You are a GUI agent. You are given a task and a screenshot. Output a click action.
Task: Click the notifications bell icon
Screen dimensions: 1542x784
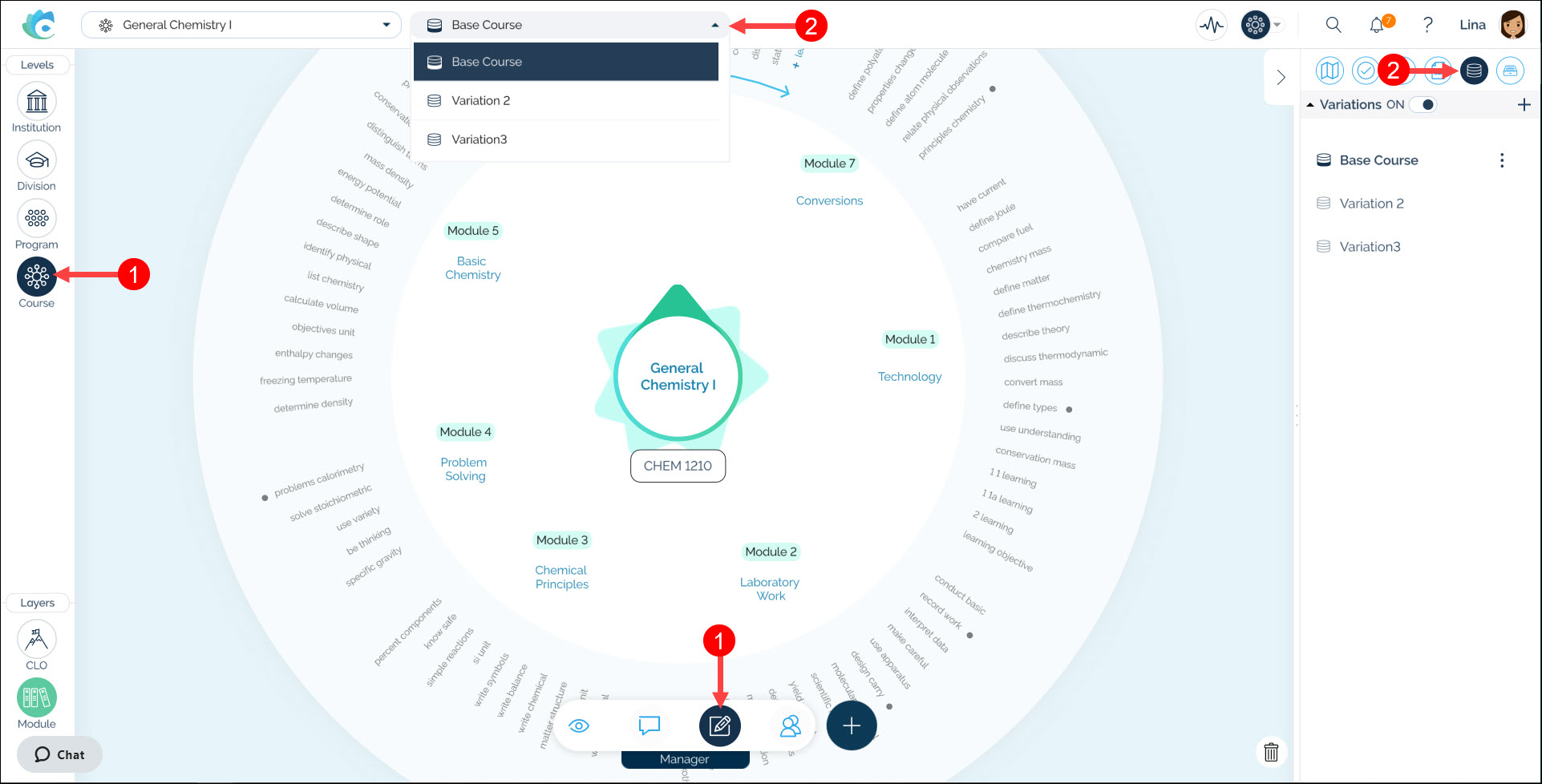tap(1376, 25)
